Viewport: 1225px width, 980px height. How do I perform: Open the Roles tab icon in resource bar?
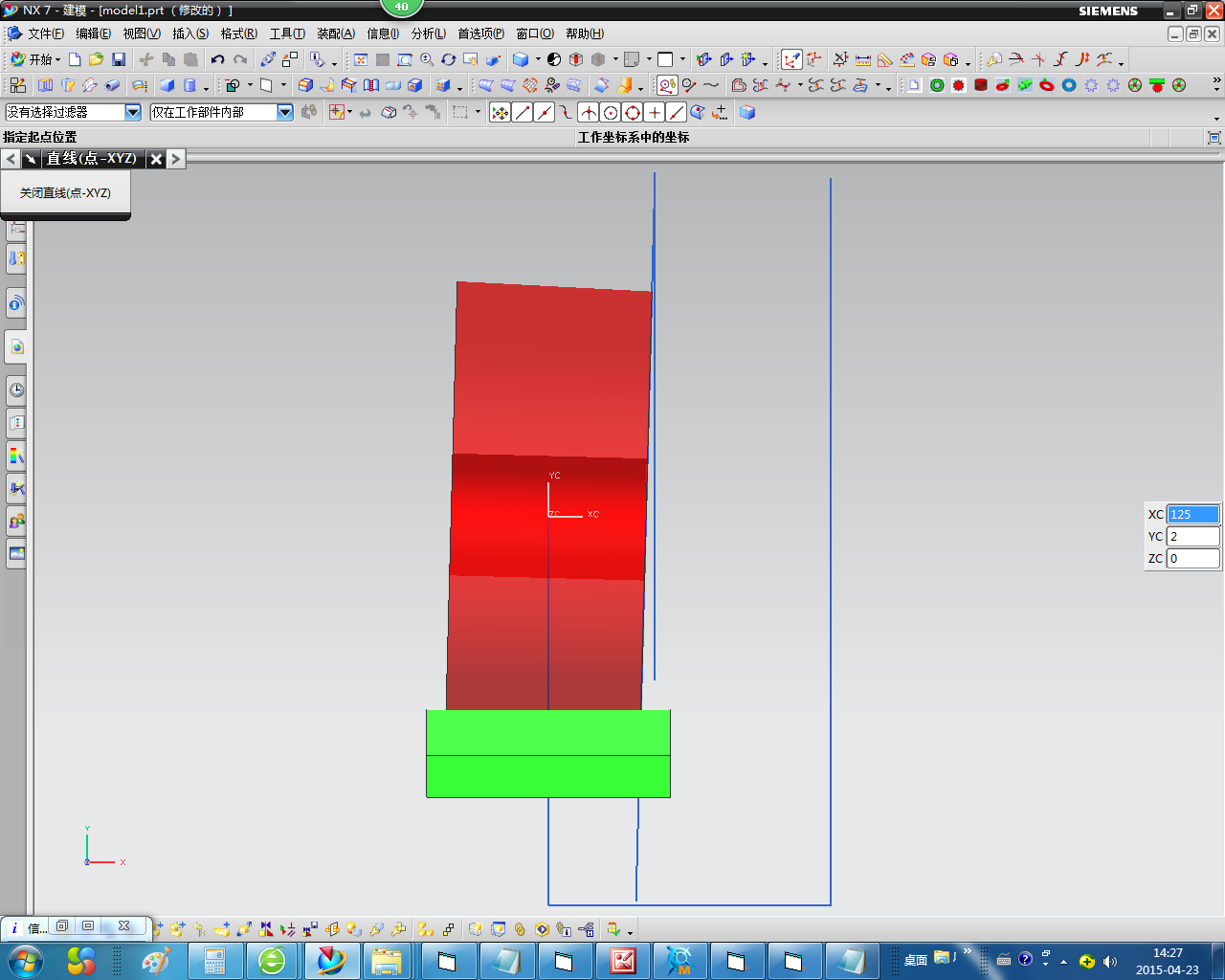16,521
